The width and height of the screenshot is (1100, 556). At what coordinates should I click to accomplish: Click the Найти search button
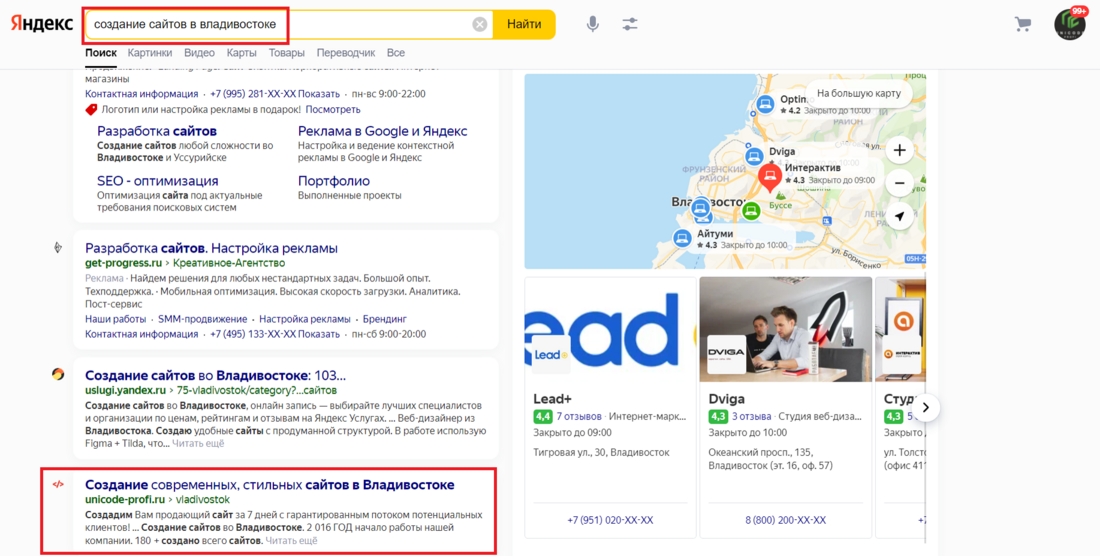click(524, 25)
